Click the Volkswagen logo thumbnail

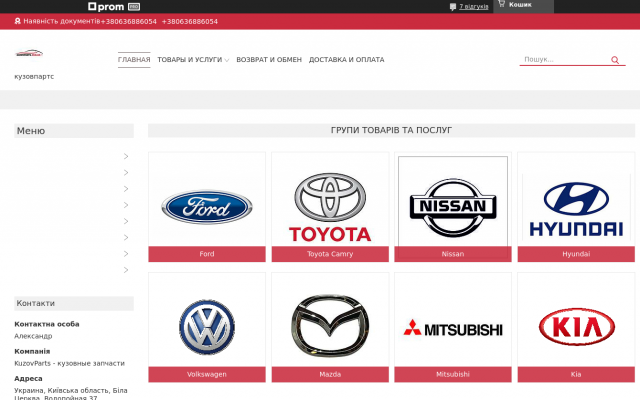point(207,327)
